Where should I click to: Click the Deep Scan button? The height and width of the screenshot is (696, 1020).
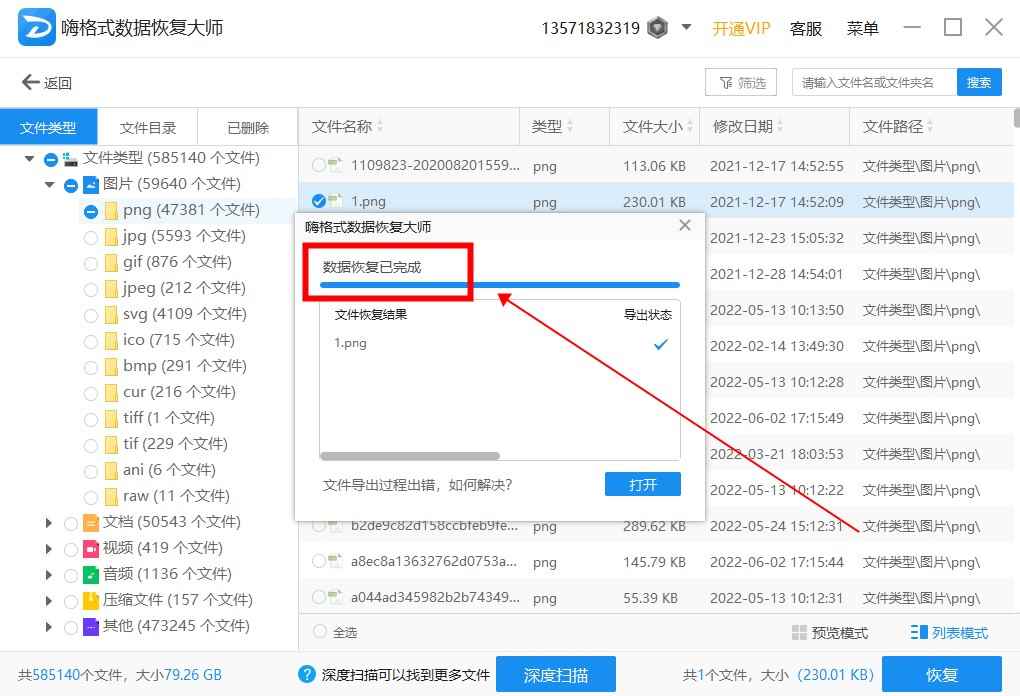pyautogui.click(x=555, y=675)
